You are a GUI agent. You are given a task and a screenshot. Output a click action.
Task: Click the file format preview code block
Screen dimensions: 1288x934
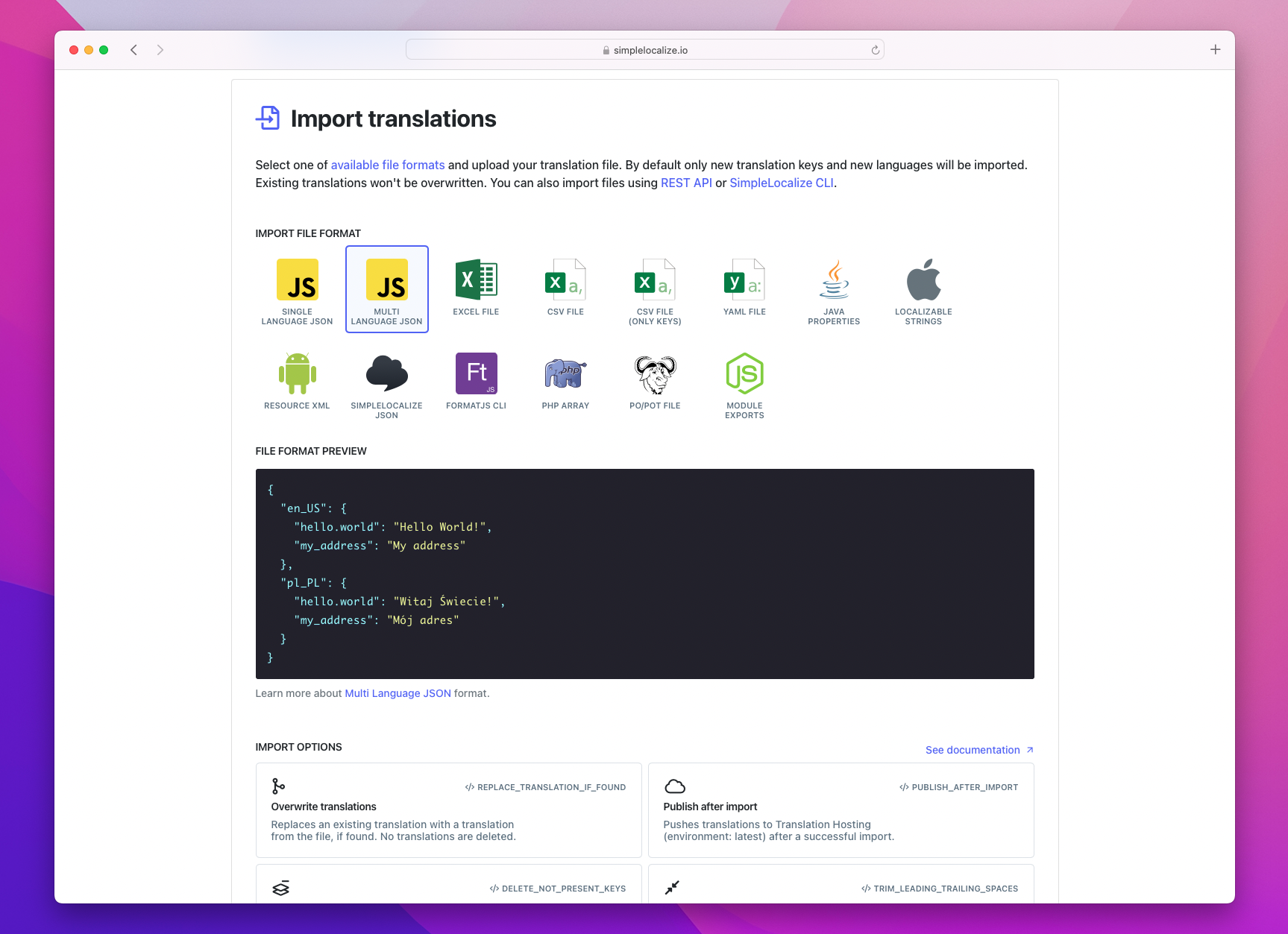coord(644,574)
